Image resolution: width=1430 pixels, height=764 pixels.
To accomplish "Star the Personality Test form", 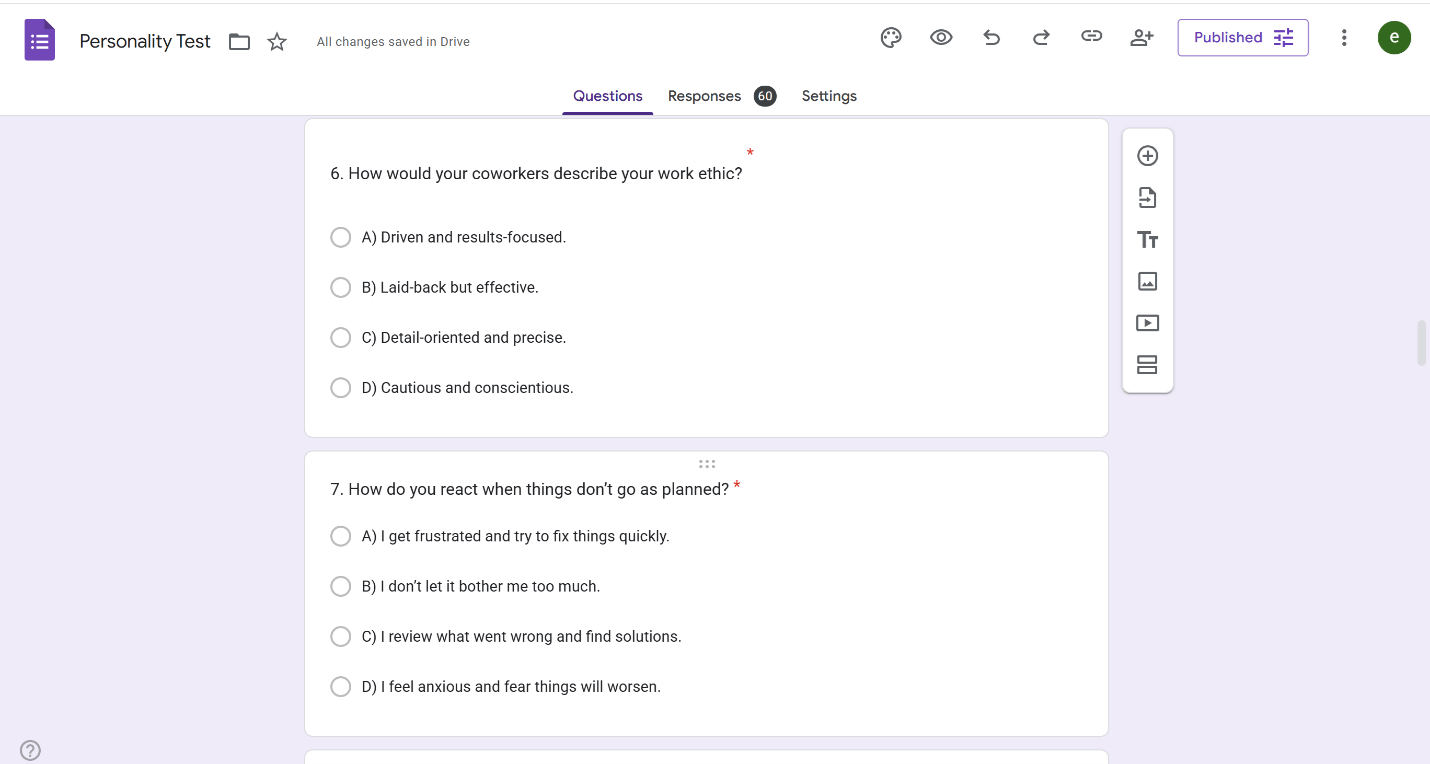I will pyautogui.click(x=277, y=42).
